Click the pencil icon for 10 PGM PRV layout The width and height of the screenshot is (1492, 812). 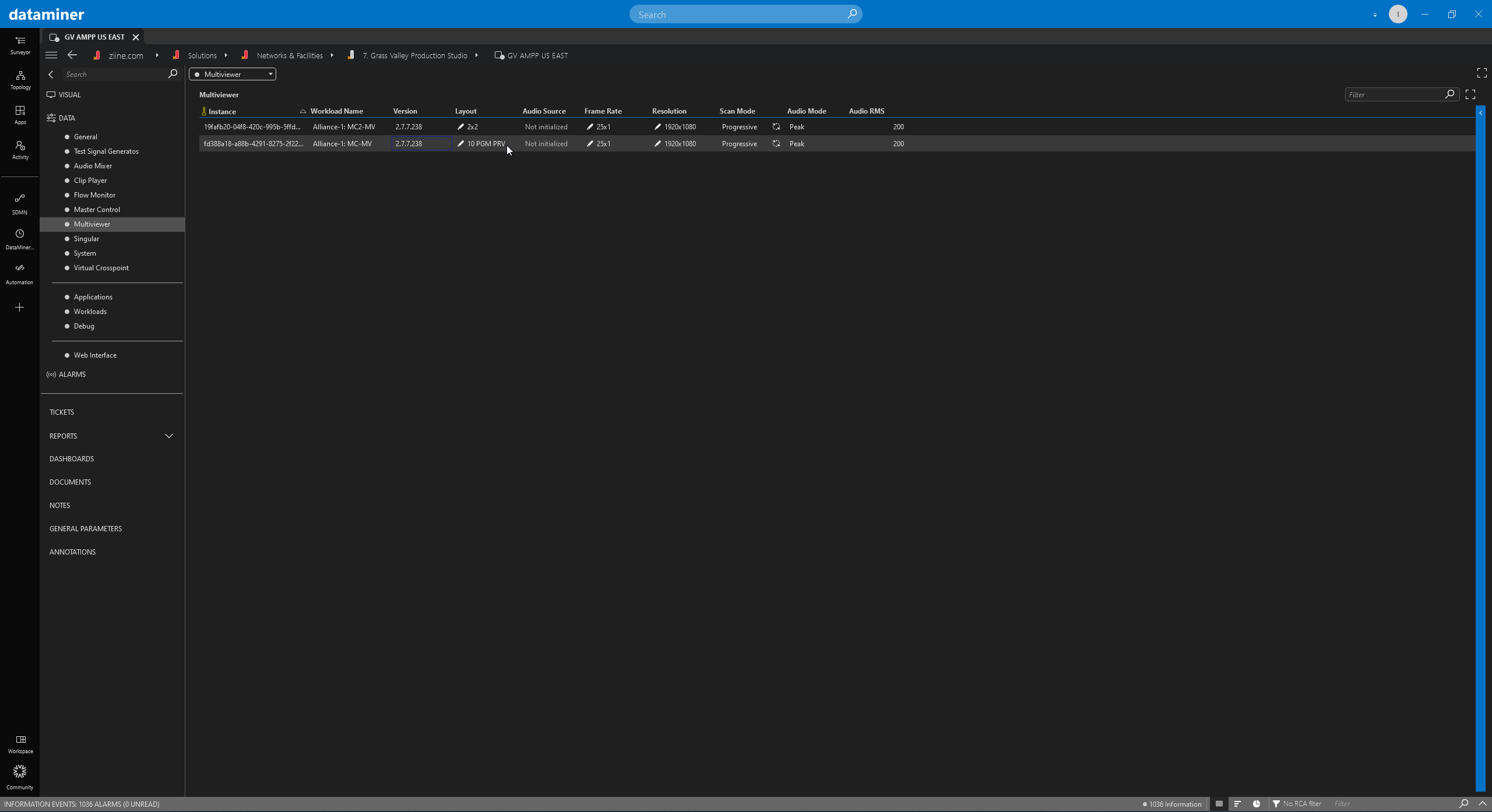460,143
